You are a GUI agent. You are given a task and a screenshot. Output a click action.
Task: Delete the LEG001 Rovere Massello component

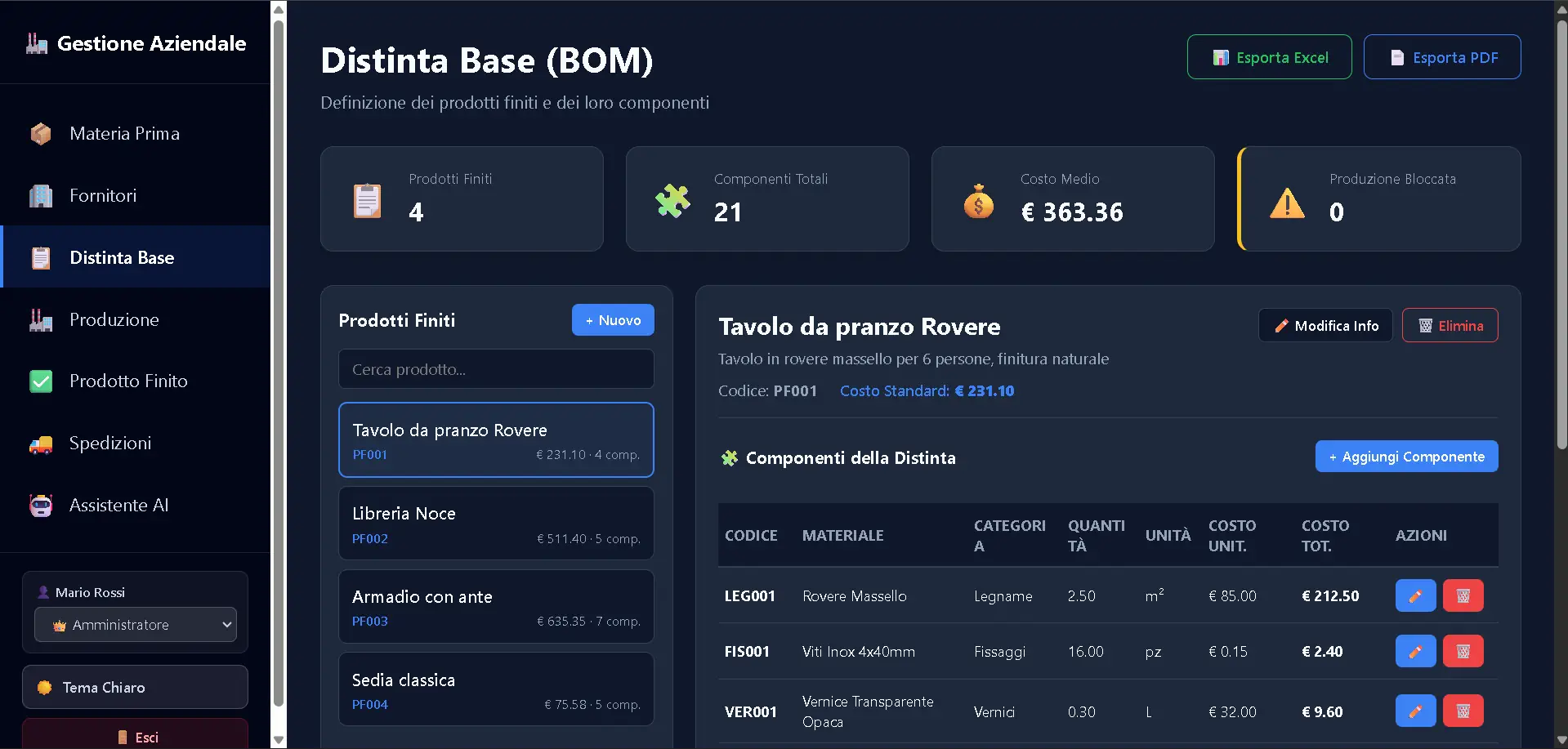coord(1463,595)
